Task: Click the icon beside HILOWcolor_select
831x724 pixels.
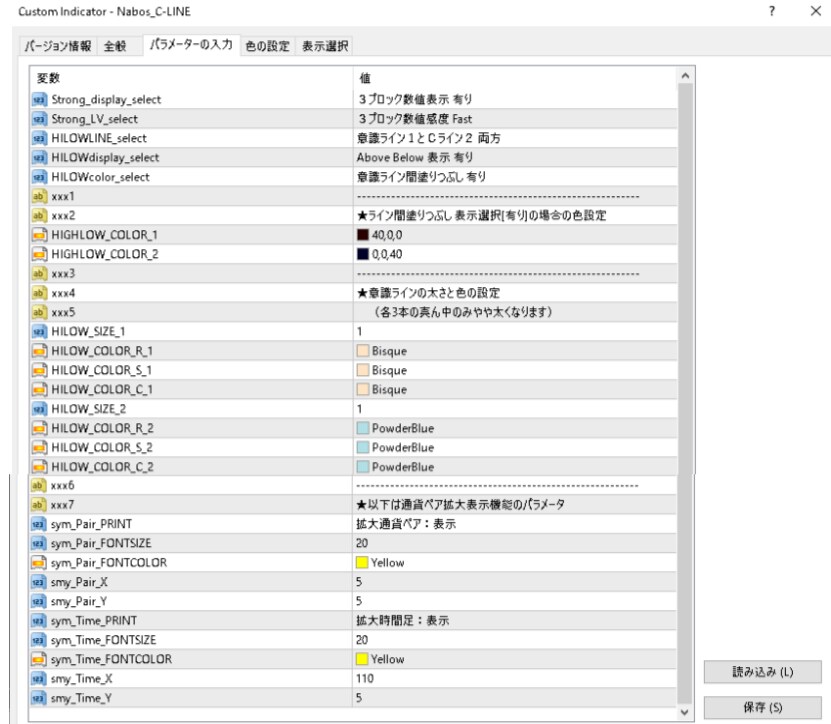Action: pos(39,177)
